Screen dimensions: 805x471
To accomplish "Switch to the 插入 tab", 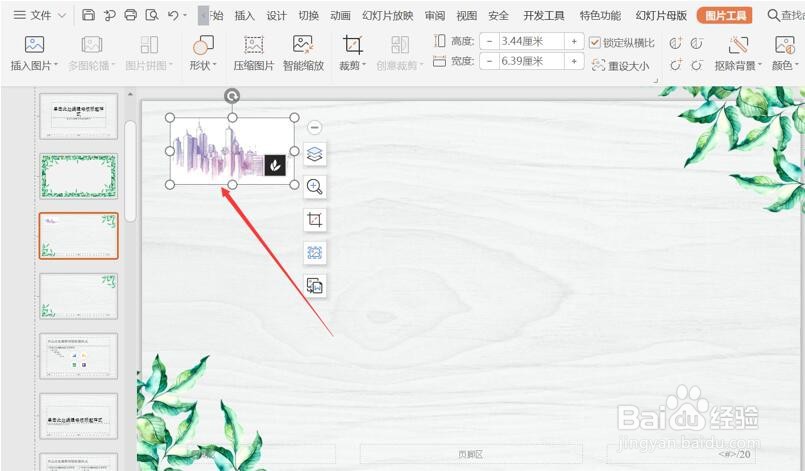I will [244, 15].
